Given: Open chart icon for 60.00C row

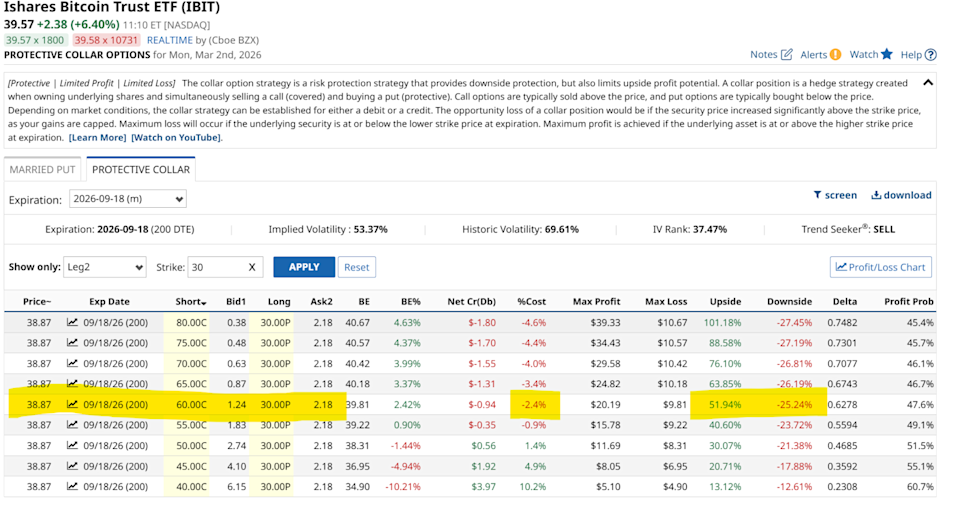Looking at the screenshot, I should point(72,404).
